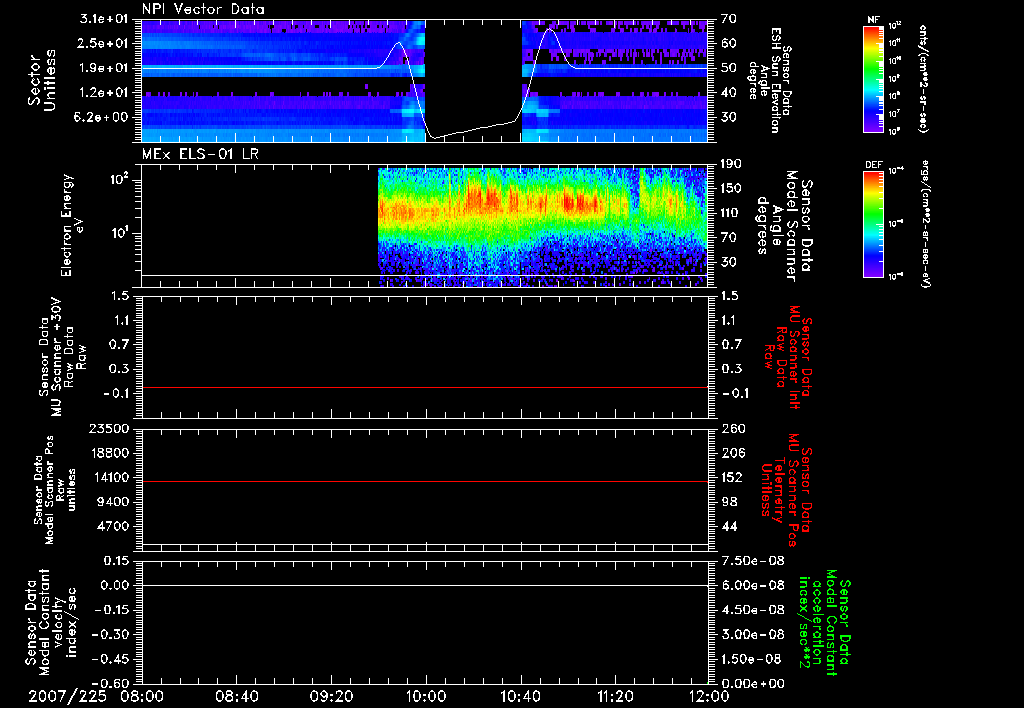Click the DEF color scale bar
The image size is (1024, 708).
874,224
